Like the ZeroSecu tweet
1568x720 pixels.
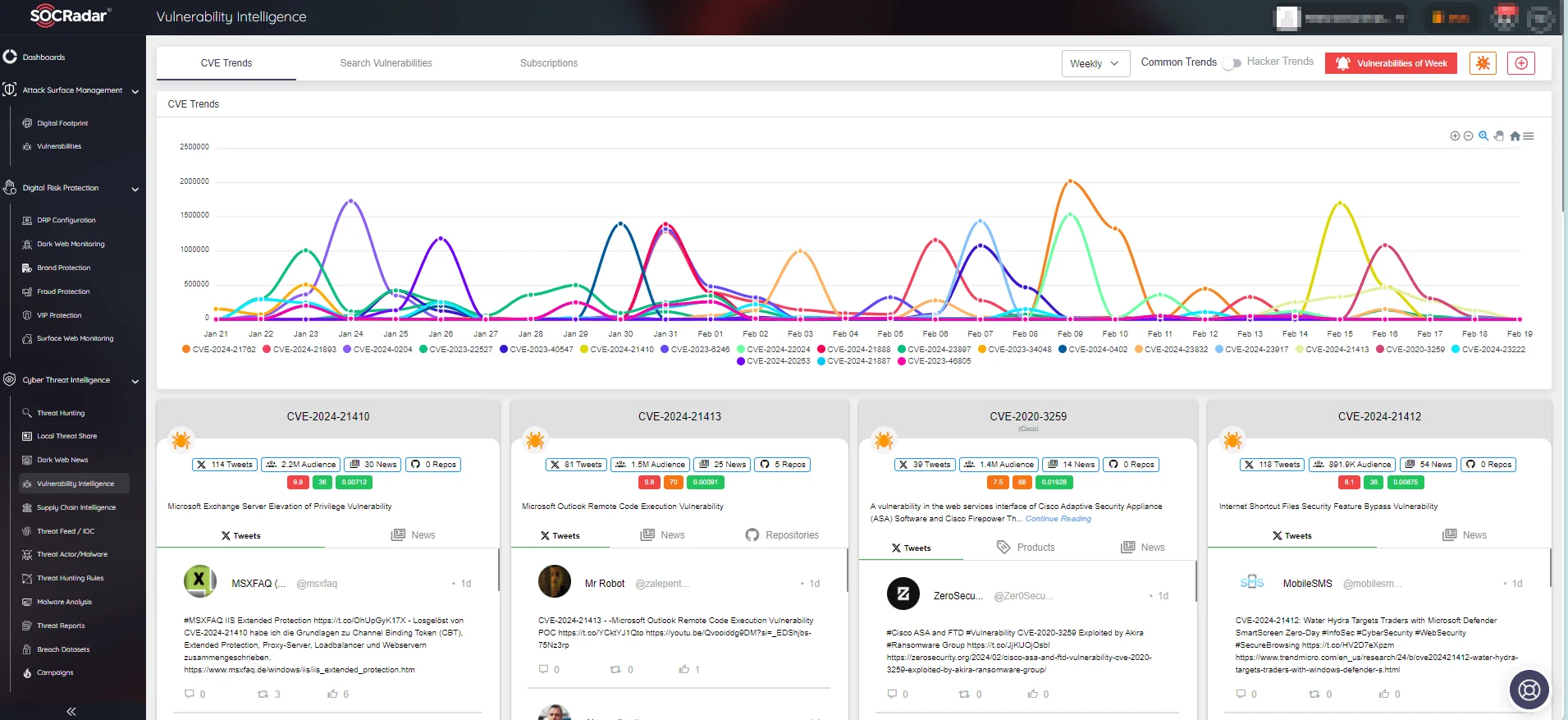[x=1032, y=694]
